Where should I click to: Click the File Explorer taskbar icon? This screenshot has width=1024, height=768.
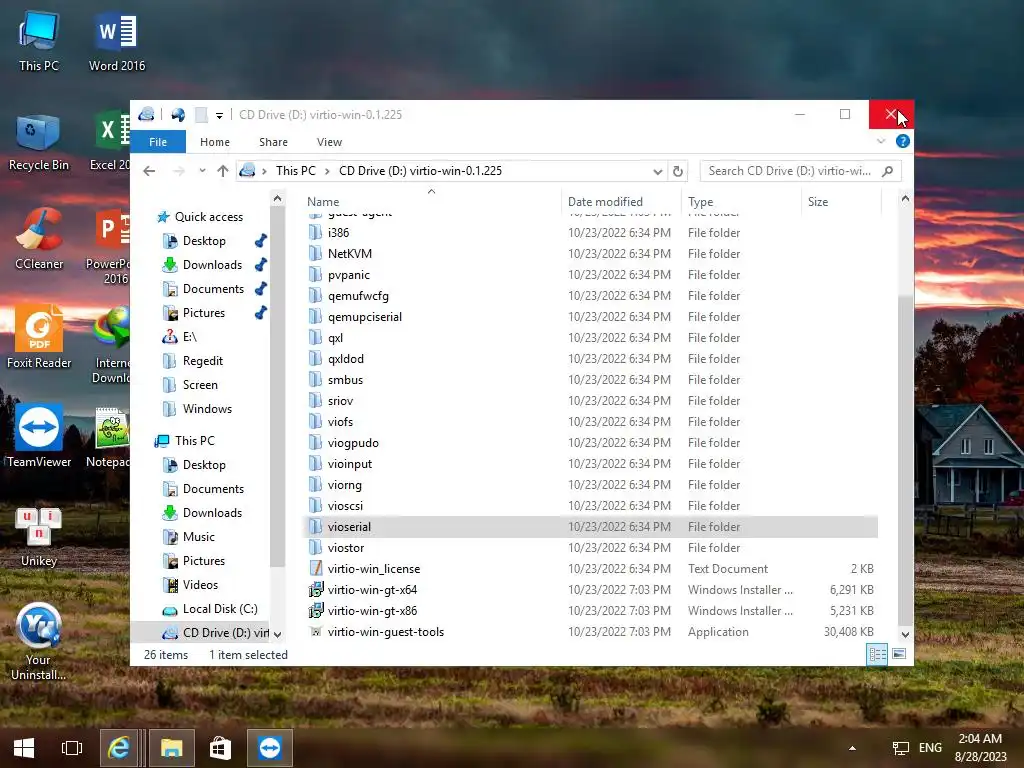[172, 748]
